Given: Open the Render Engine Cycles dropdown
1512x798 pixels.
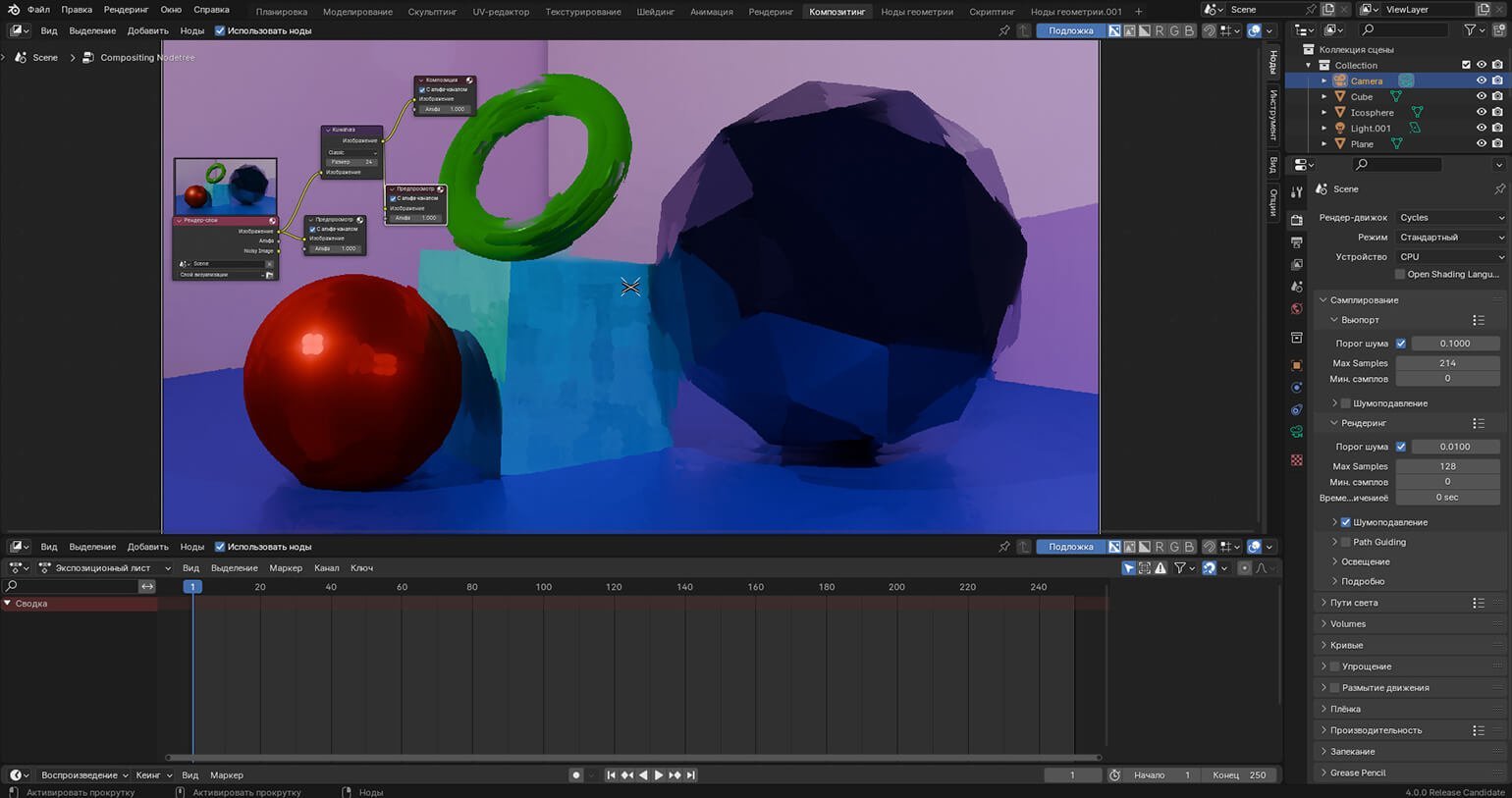Looking at the screenshot, I should click(x=1450, y=218).
